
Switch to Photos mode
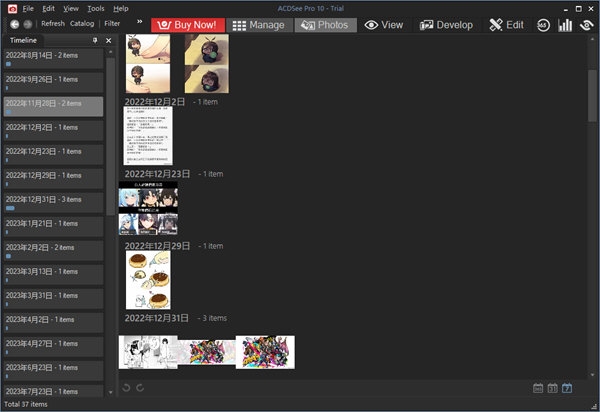325,25
